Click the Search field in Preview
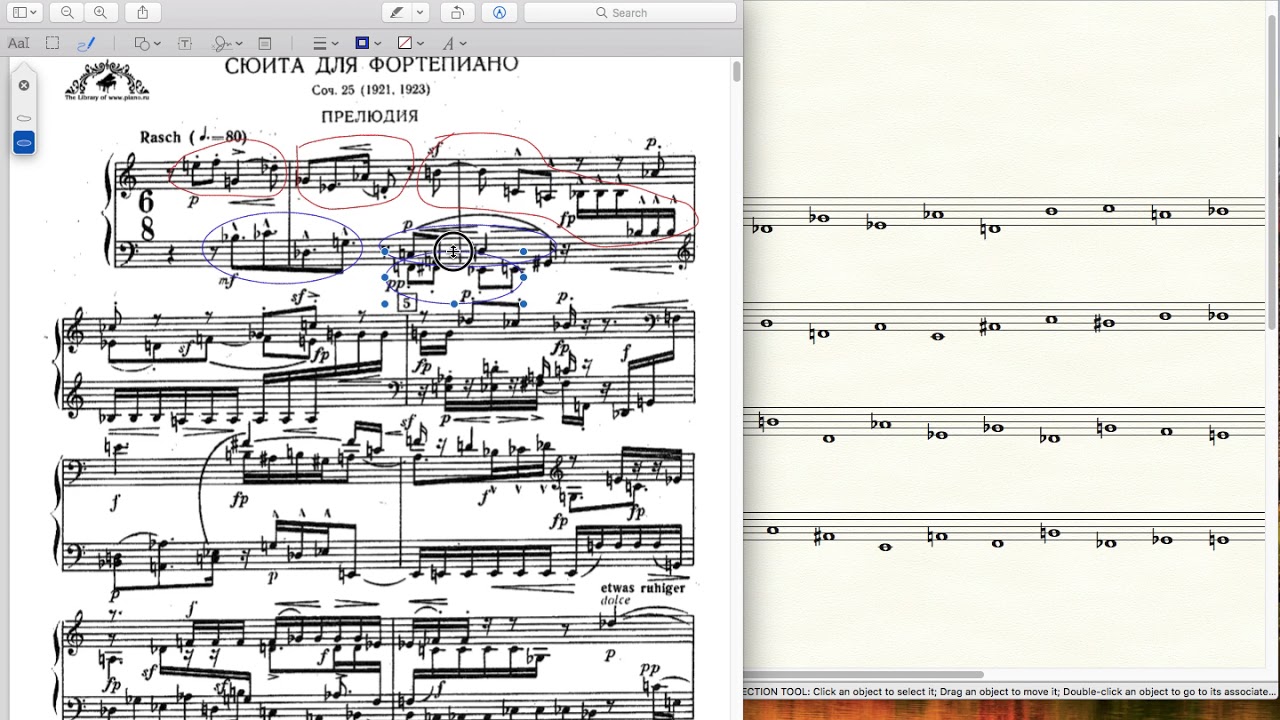 click(x=630, y=13)
